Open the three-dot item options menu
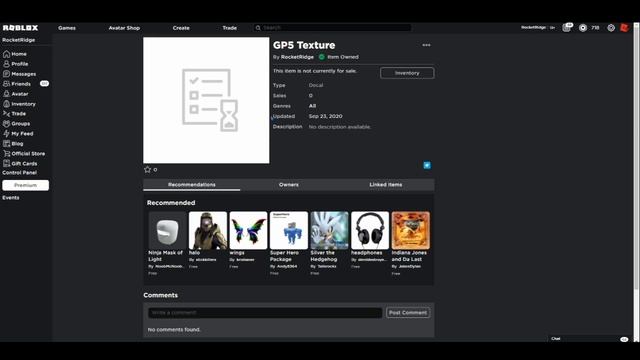640x360 pixels. pos(426,45)
